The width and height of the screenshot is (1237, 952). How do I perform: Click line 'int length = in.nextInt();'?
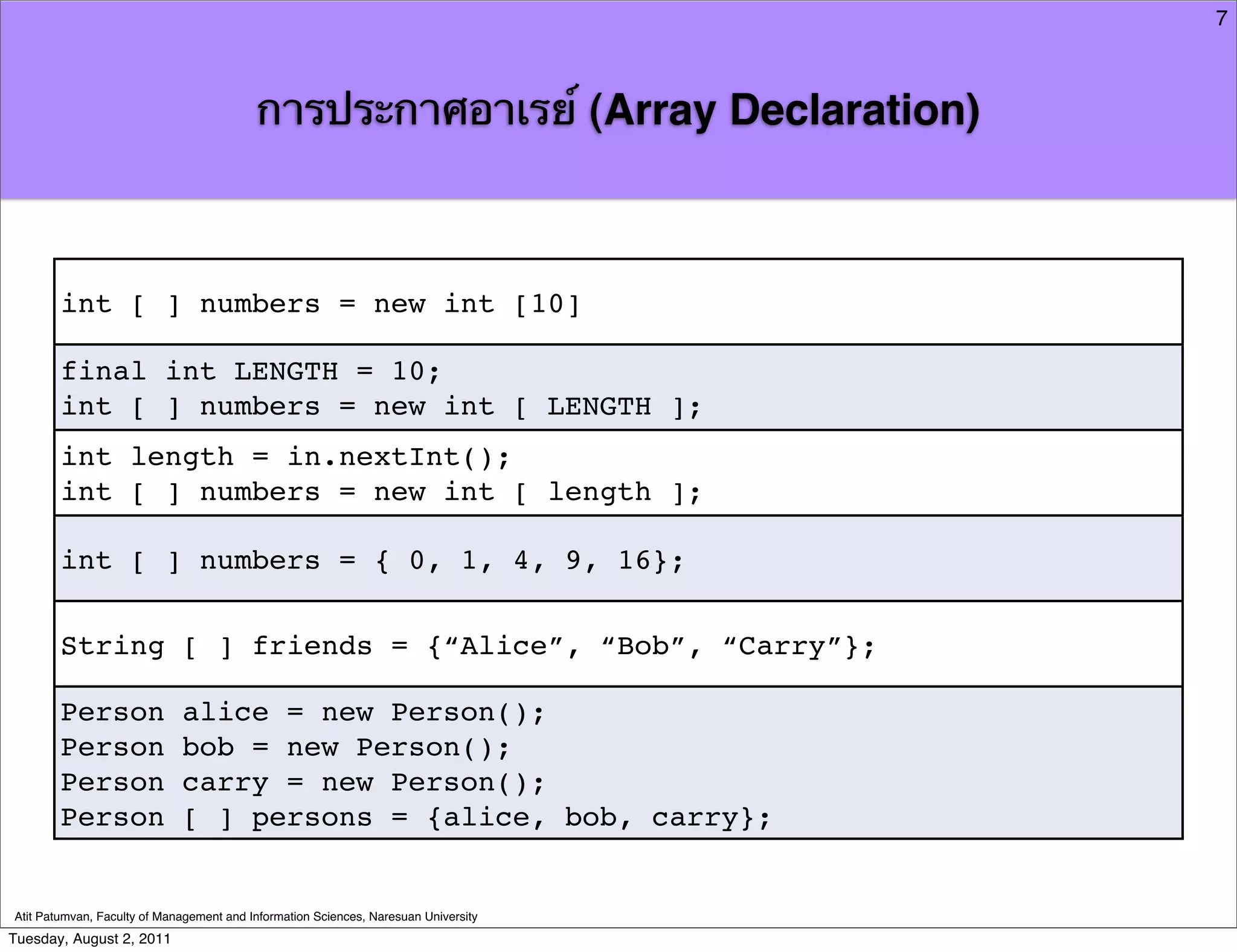pos(286,457)
